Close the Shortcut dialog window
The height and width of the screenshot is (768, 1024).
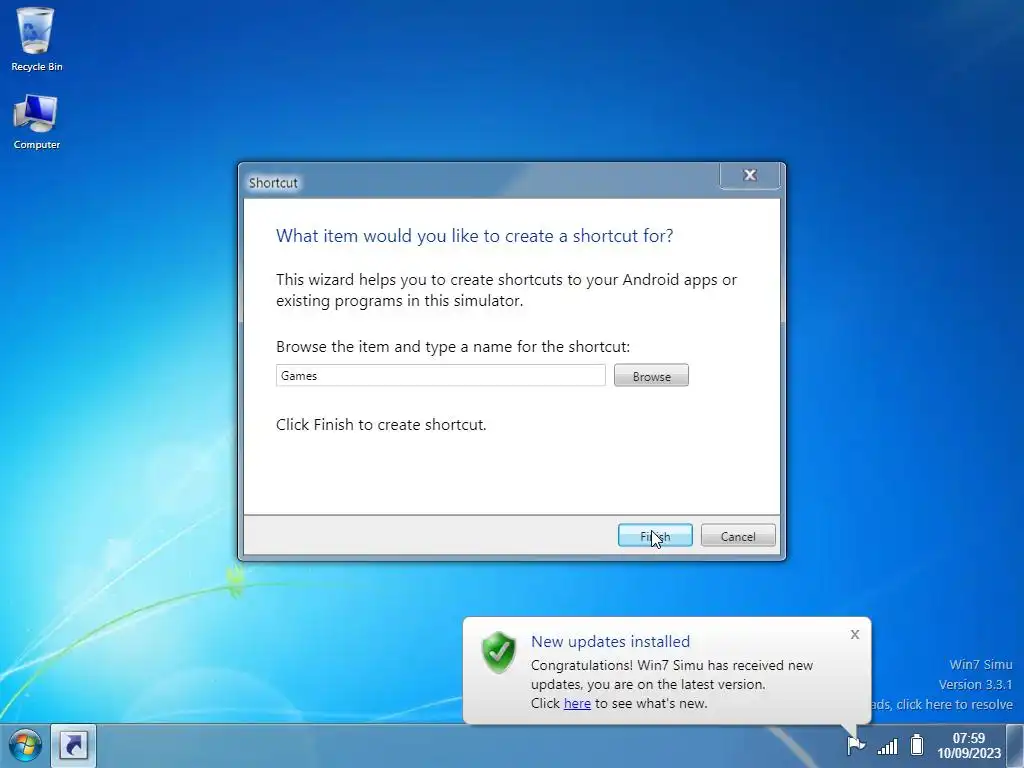coord(750,175)
